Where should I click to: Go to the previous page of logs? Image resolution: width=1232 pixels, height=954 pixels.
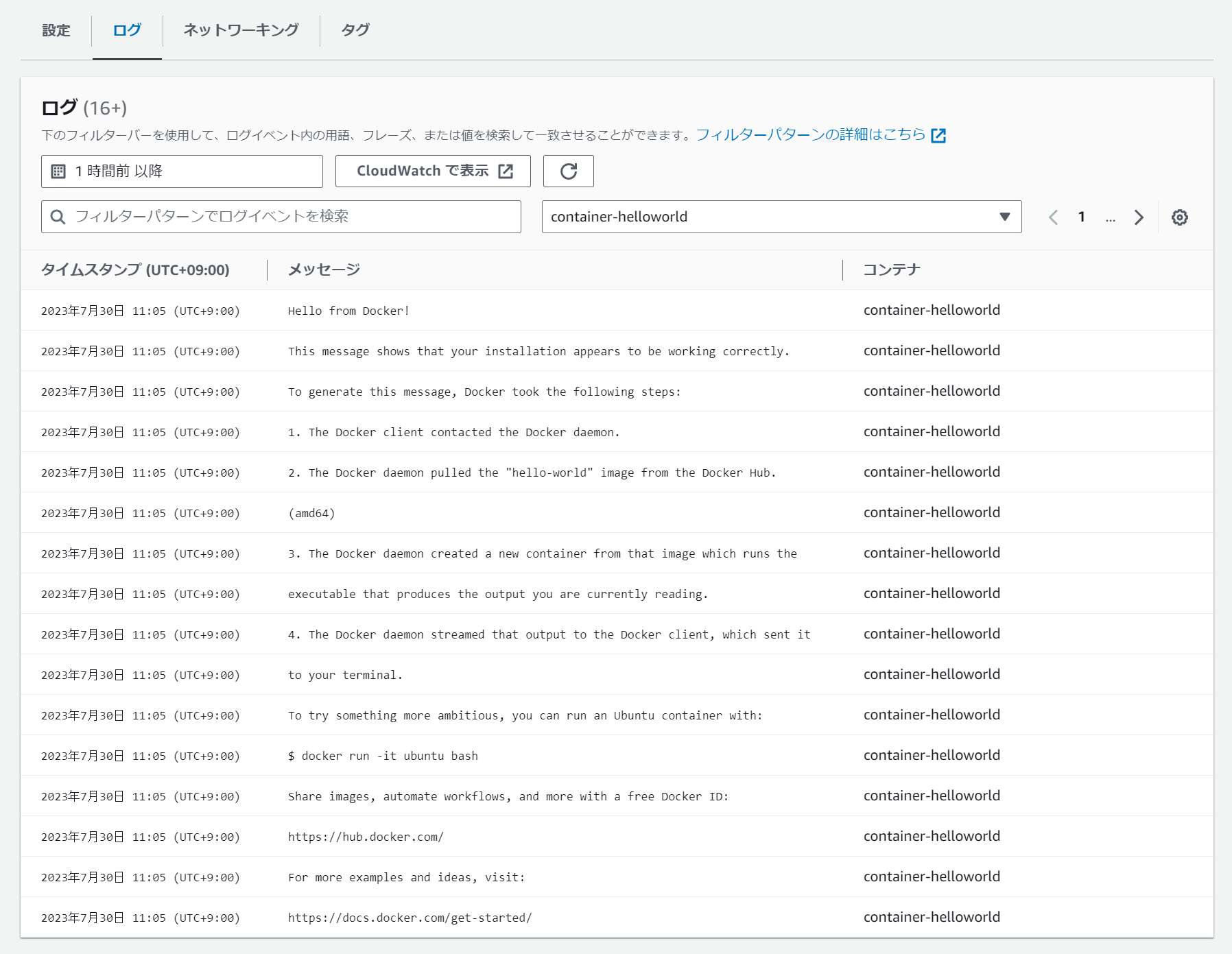pos(1053,217)
